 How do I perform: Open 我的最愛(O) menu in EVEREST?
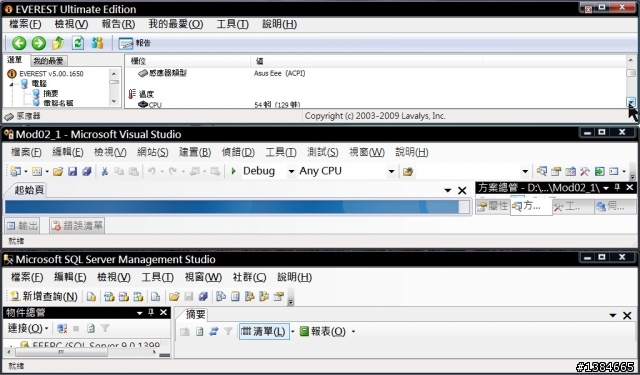click(176, 24)
